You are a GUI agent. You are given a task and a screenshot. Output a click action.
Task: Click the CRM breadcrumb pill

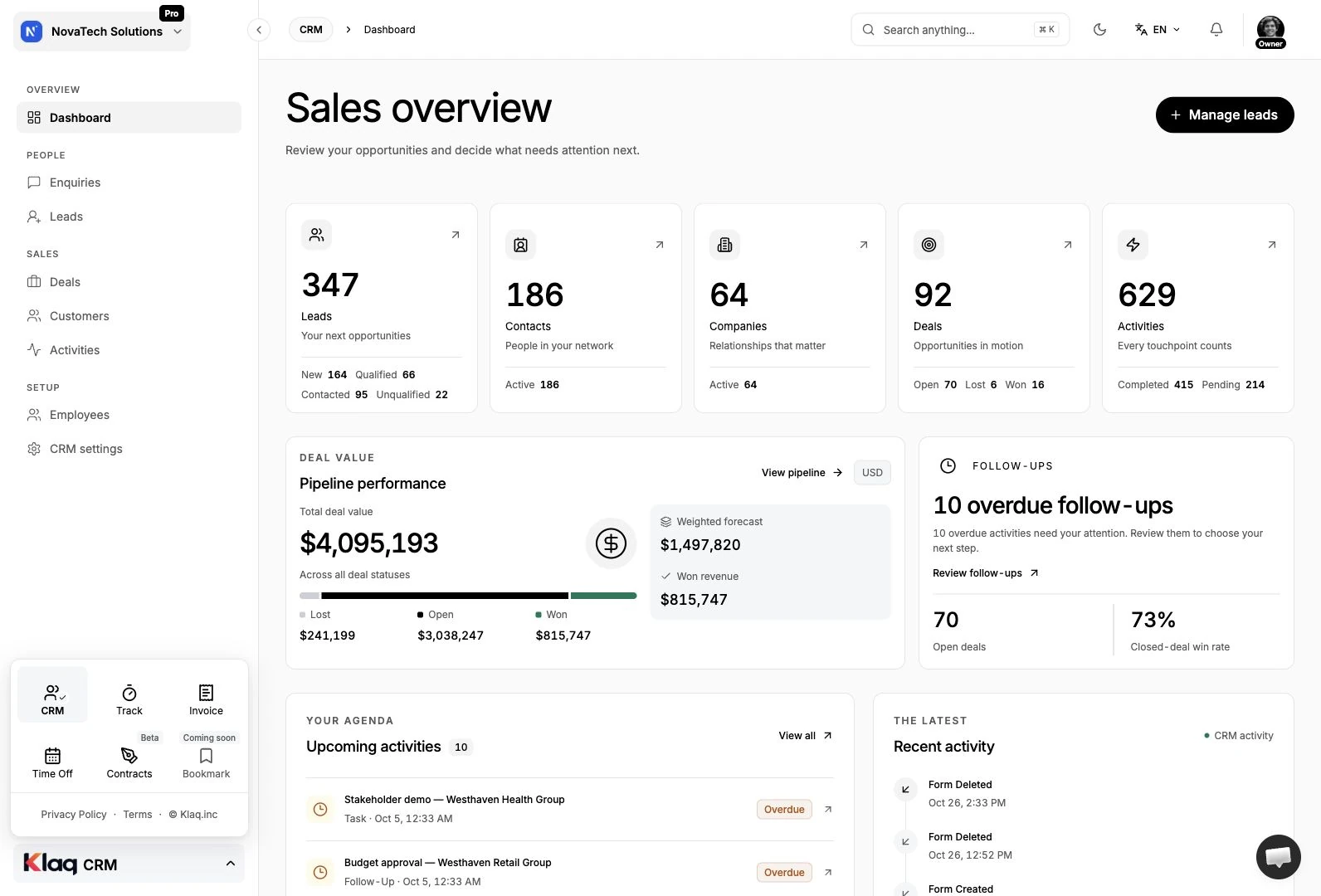point(311,30)
